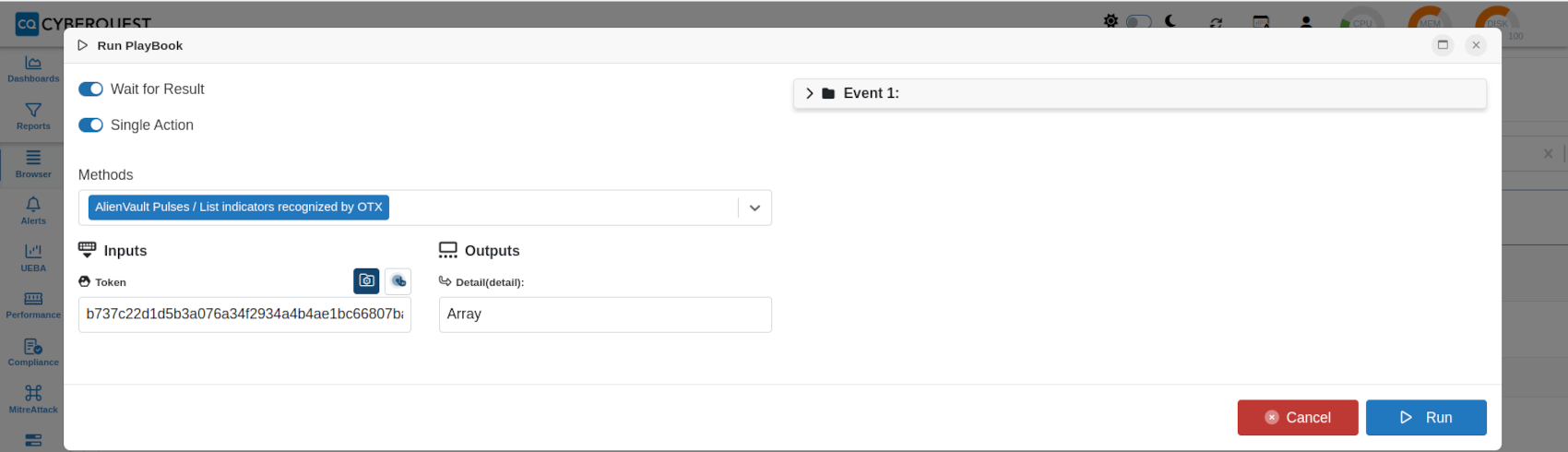Click the Detail output field
Screen dimensions: 1568x452
click(605, 315)
